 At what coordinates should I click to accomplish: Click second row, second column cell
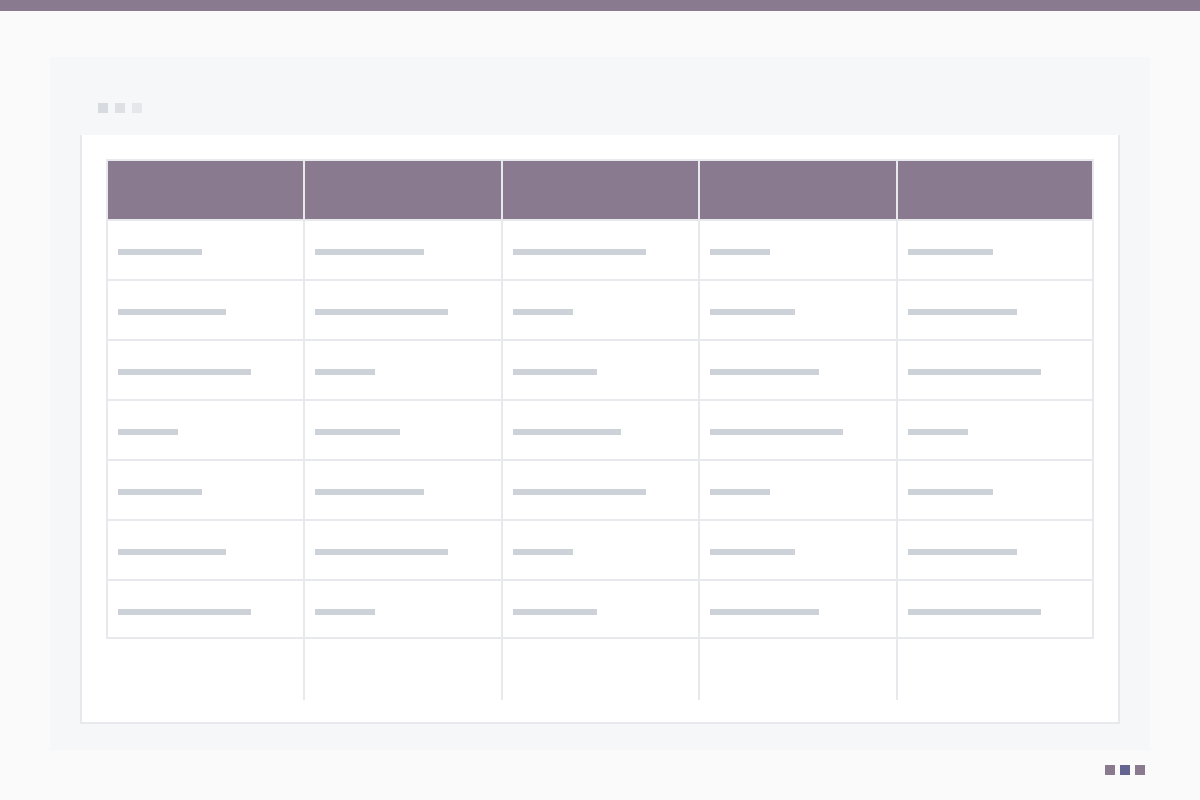tap(403, 310)
